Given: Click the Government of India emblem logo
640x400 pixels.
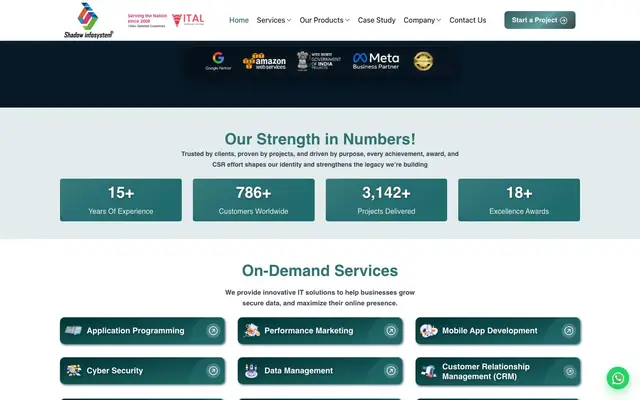Looking at the screenshot, I should 319,61.
